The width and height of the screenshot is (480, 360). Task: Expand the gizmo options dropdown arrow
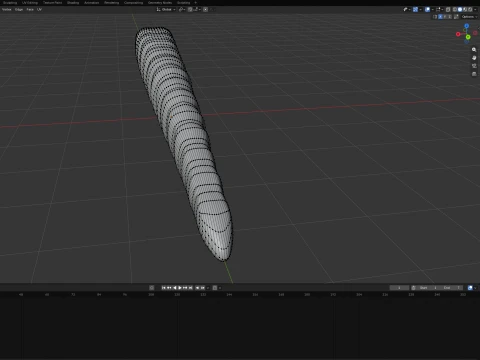(x=421, y=9)
